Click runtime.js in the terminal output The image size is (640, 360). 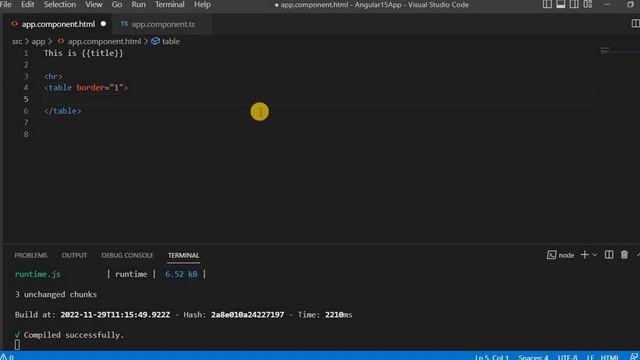(x=38, y=274)
